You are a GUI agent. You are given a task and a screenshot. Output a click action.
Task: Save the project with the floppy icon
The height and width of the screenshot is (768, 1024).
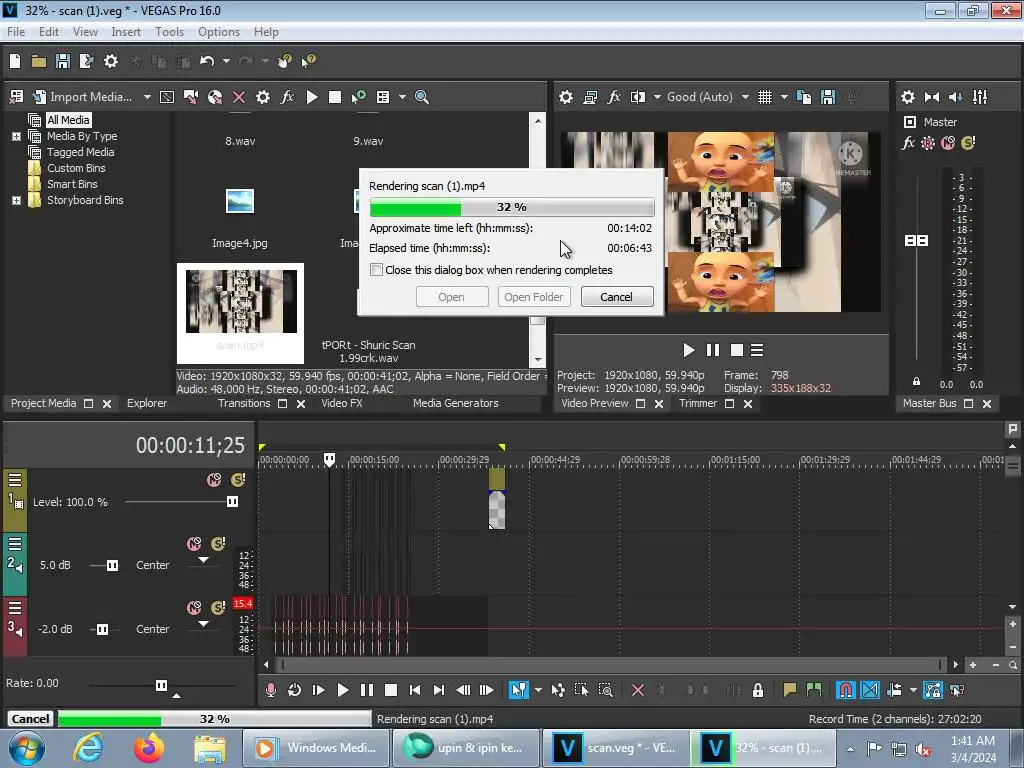click(x=63, y=61)
